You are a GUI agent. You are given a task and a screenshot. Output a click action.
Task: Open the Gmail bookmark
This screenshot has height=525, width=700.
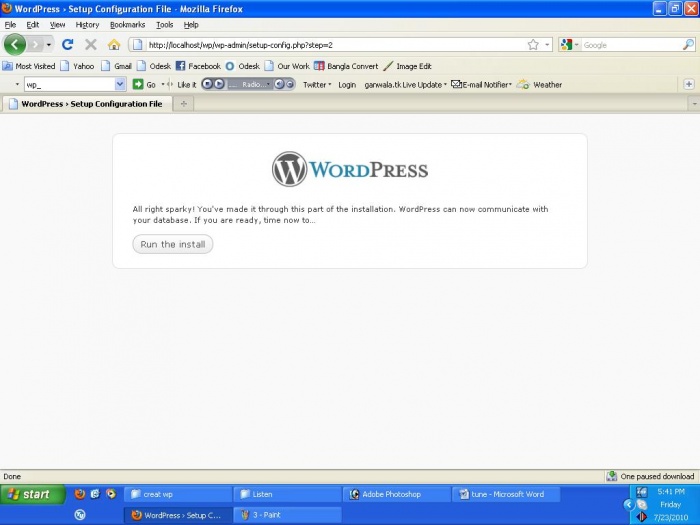[116, 66]
